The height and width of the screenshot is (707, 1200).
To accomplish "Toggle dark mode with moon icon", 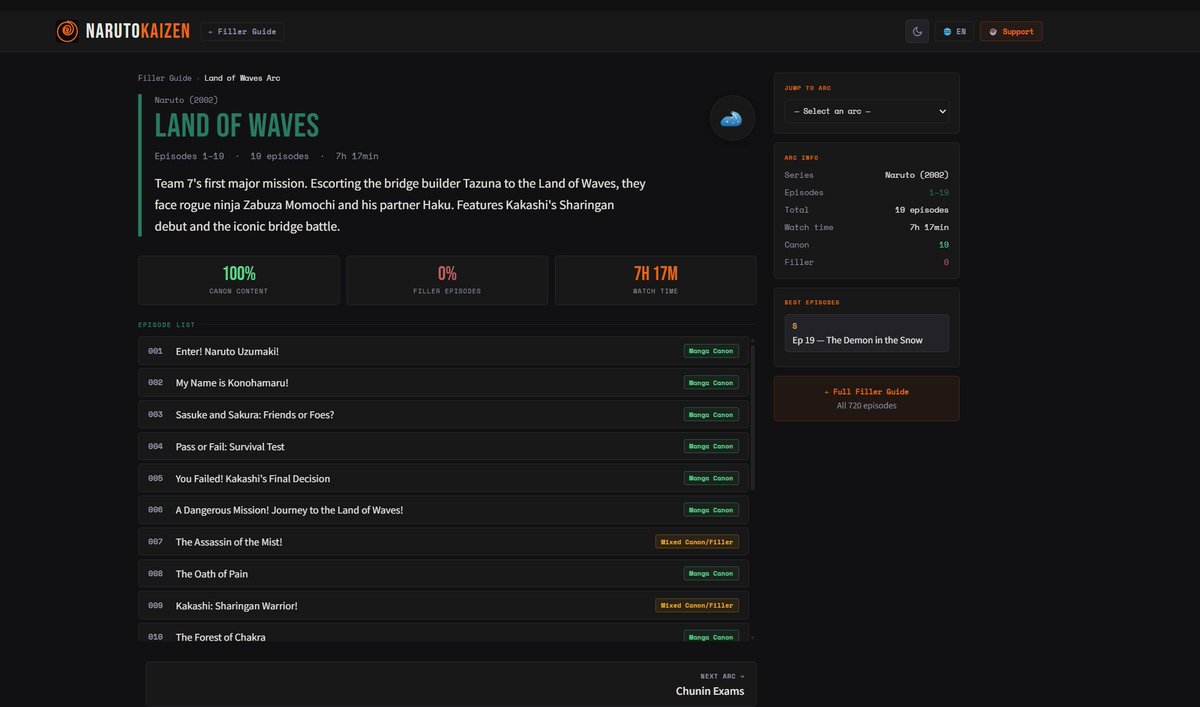I will click(x=917, y=32).
